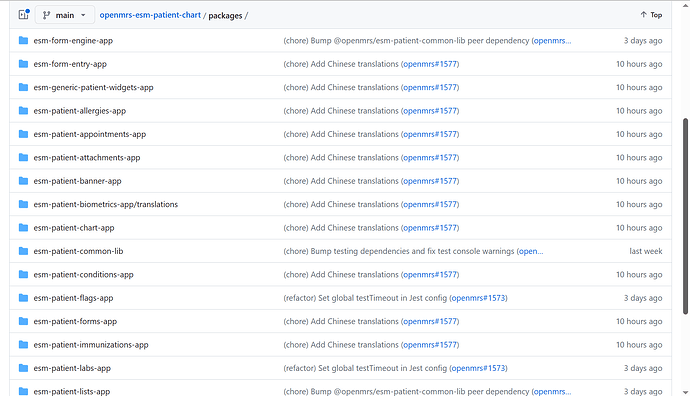690x396 pixels.
Task: Click folder icon for esm-patient-conditions-app
Action: tap(23, 275)
